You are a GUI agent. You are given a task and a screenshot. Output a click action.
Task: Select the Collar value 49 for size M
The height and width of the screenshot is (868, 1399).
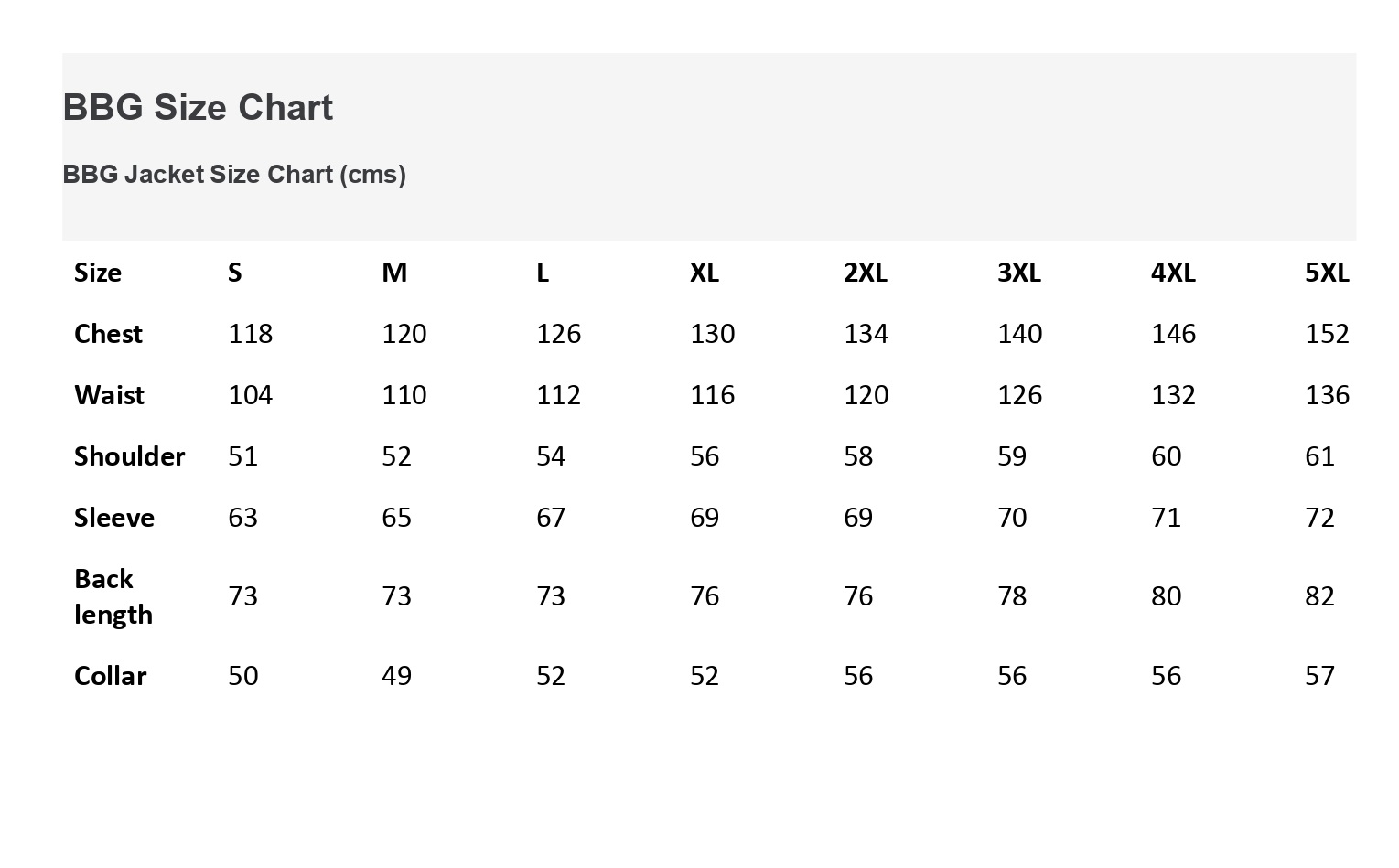click(397, 676)
